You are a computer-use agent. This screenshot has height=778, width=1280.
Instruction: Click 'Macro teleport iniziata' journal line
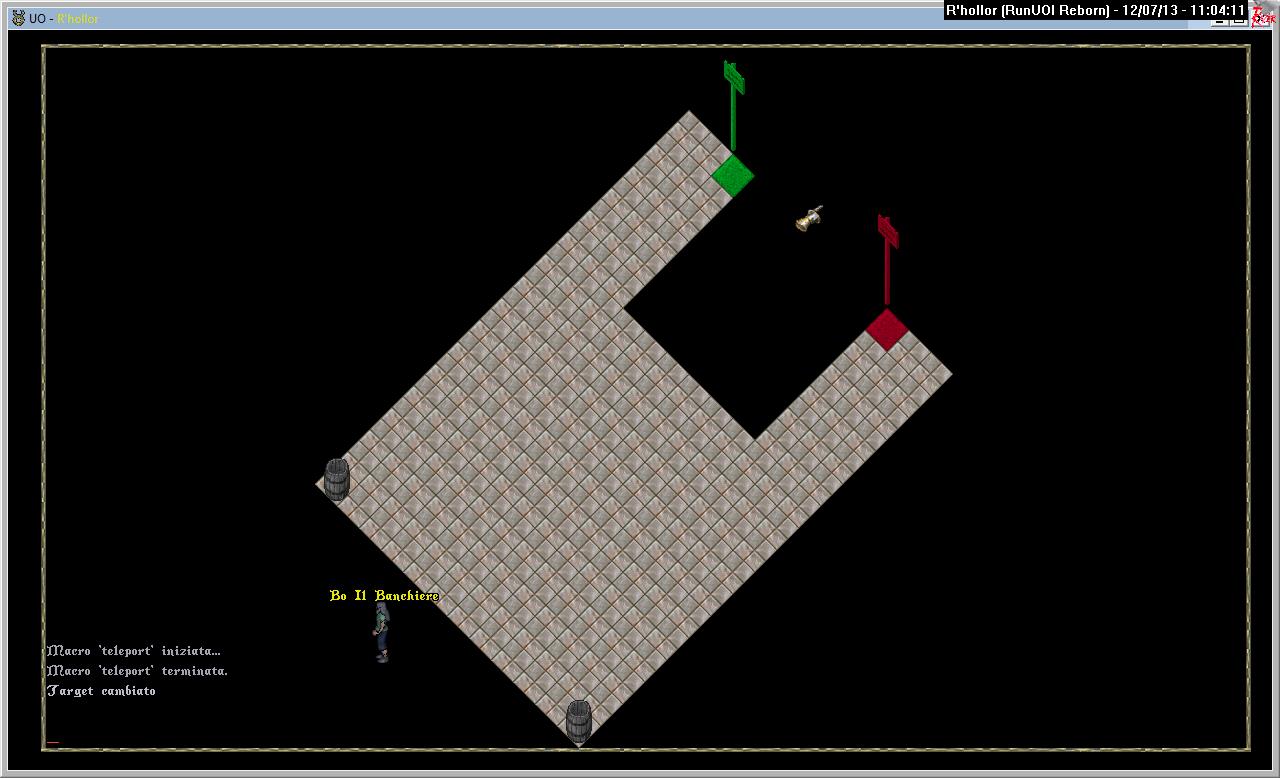[x=134, y=651]
